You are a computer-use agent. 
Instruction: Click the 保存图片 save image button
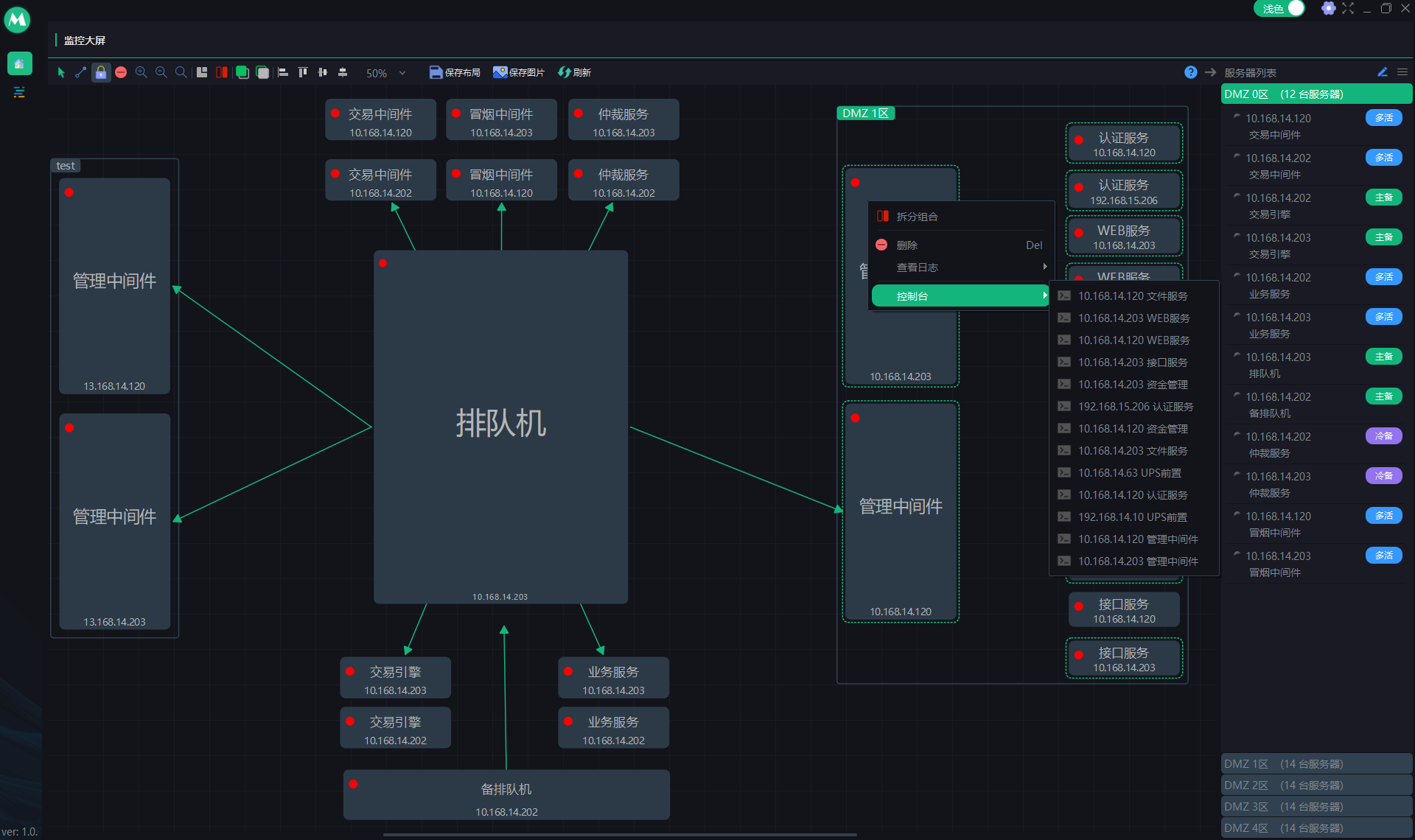pos(519,72)
